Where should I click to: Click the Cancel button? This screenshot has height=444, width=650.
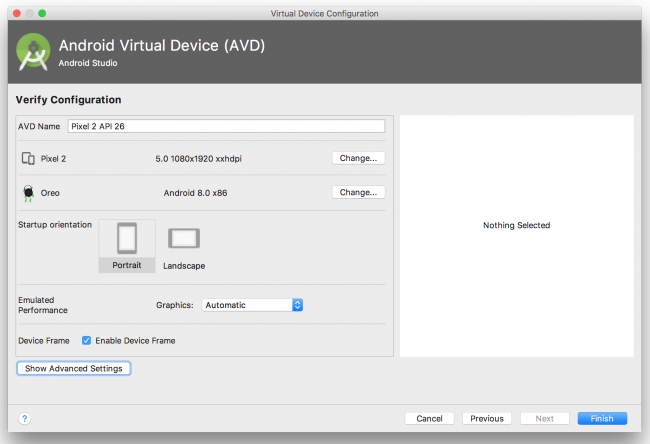(x=429, y=418)
